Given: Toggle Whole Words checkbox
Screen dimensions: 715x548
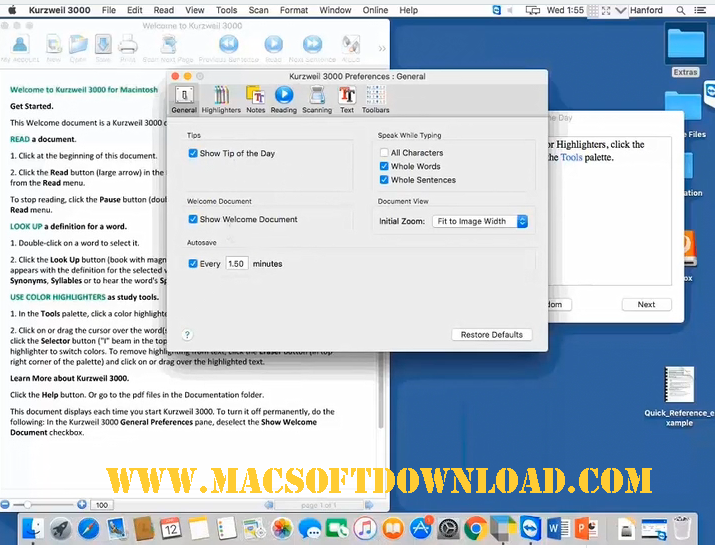Looking at the screenshot, I should point(384,166).
